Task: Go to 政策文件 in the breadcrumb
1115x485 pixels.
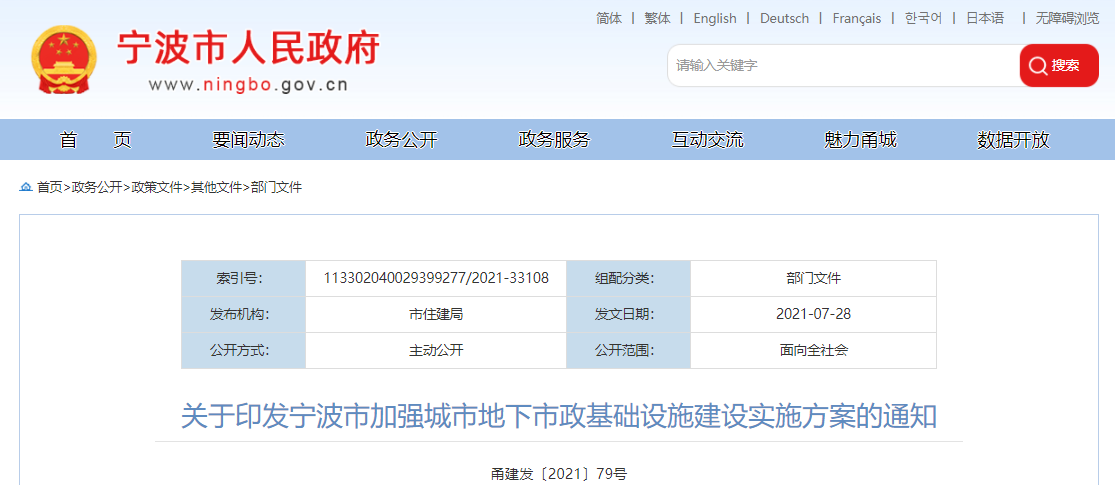Action: coord(156,188)
